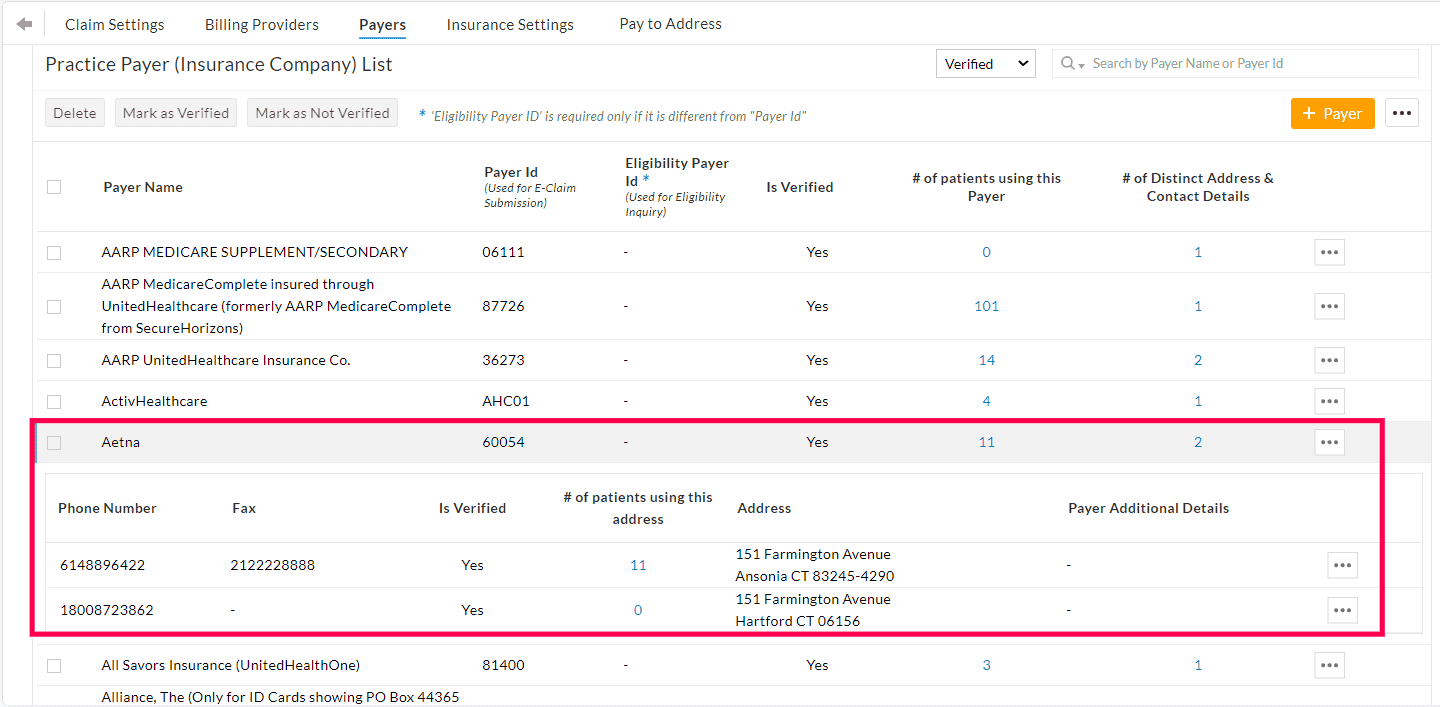Open menu for the Ansonia address row

(1342, 565)
